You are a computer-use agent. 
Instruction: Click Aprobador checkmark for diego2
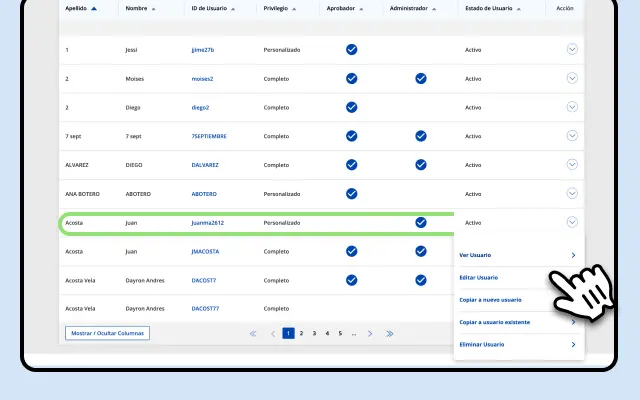pyautogui.click(x=351, y=107)
